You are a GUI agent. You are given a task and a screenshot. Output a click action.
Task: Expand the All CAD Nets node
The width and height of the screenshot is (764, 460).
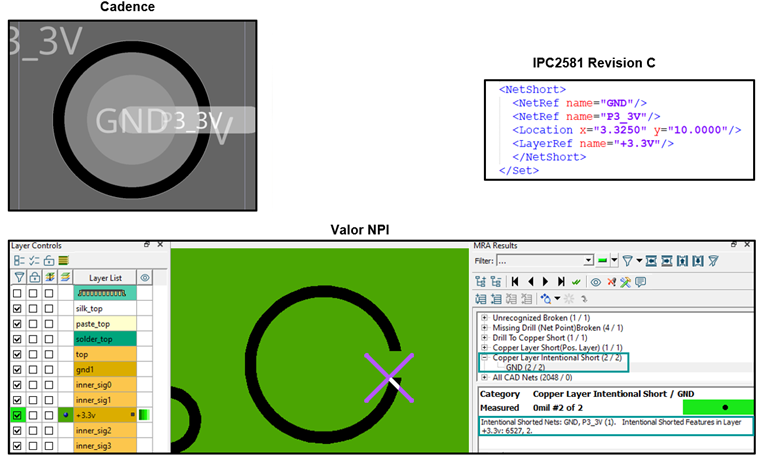pyautogui.click(x=485, y=377)
